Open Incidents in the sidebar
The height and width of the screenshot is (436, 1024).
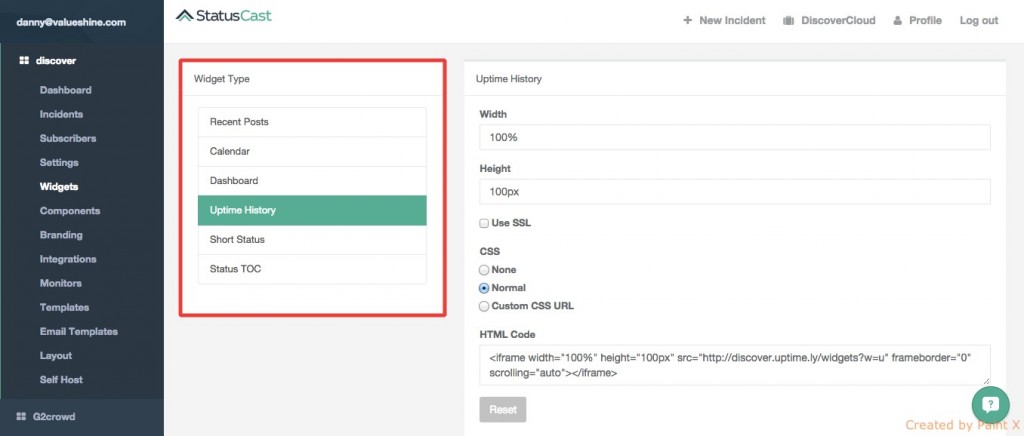tap(61, 114)
